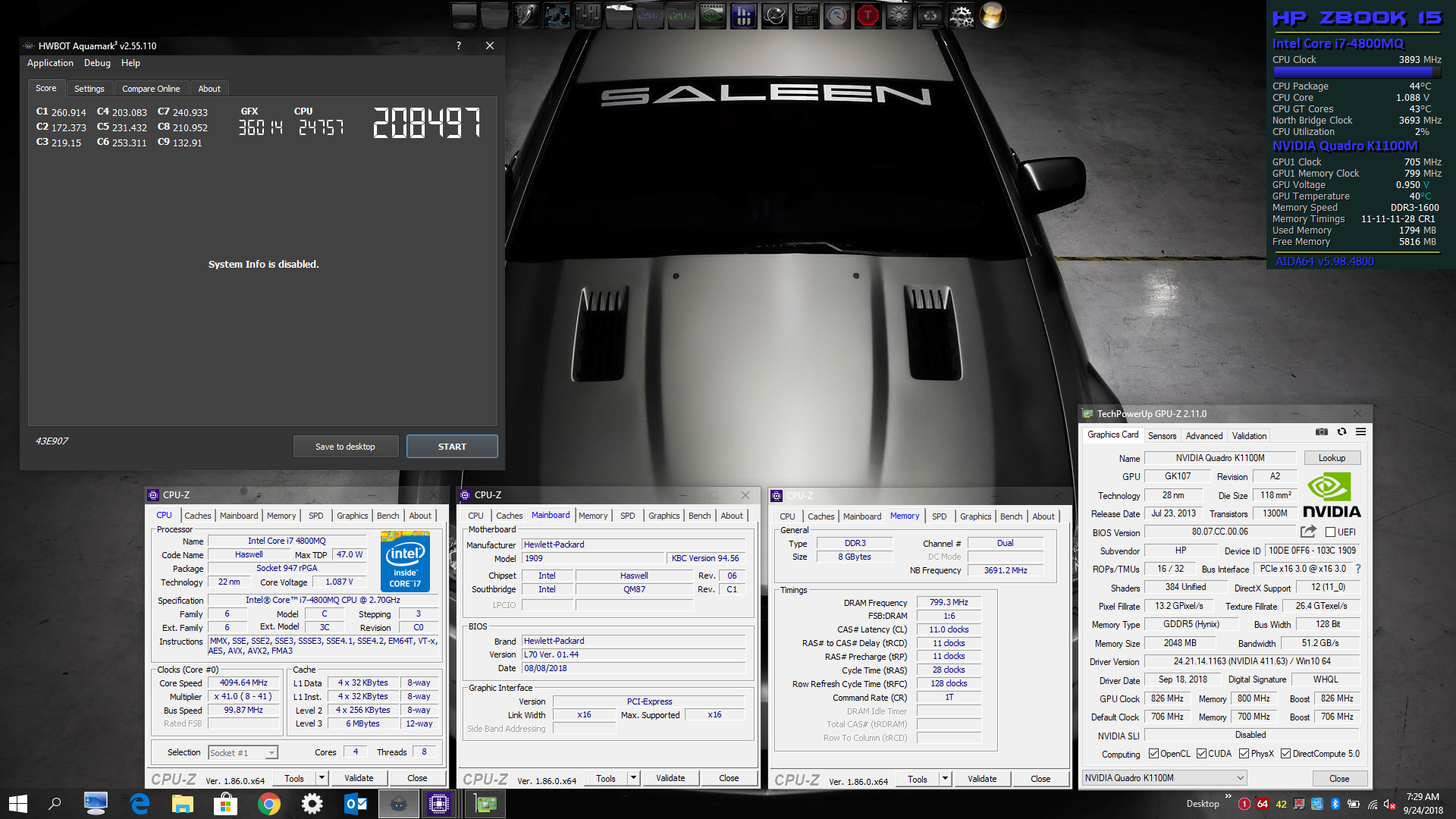The width and height of the screenshot is (1456, 819).
Task: Toggle the CUDA checkbox
Action: coord(1201,754)
